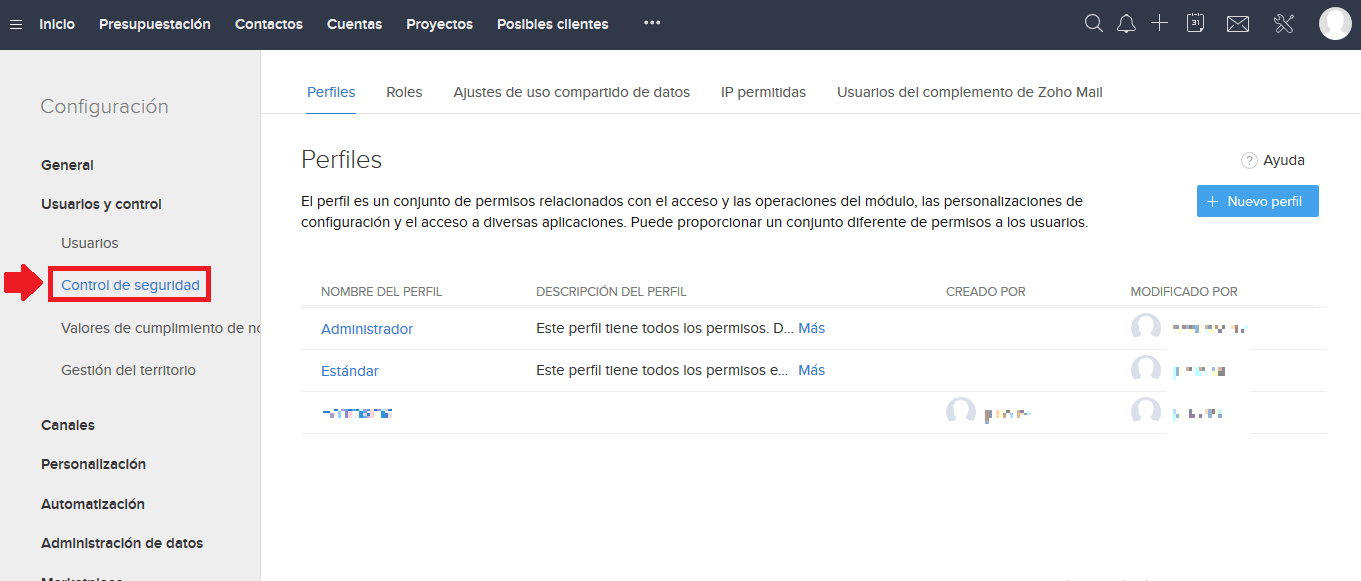Open the calendar icon in the top bar
The image size is (1361, 581).
(x=1195, y=22)
